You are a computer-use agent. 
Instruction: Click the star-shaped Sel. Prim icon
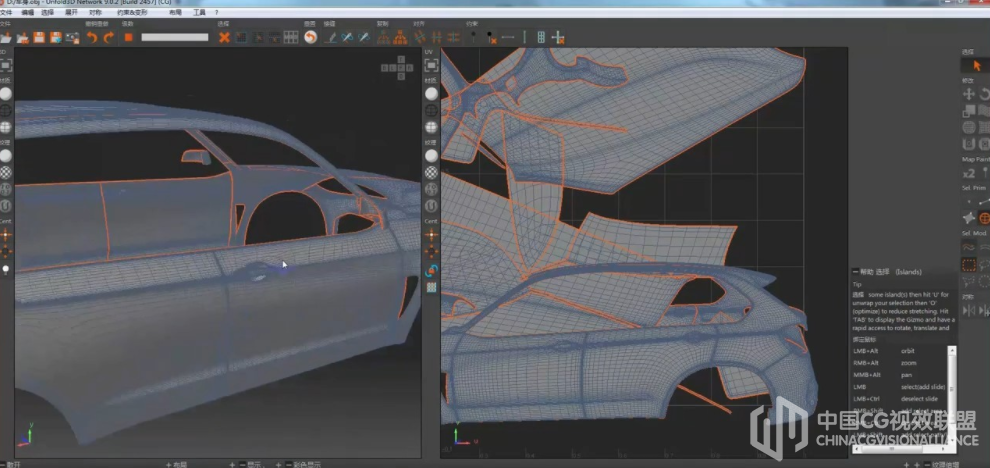[969, 218]
